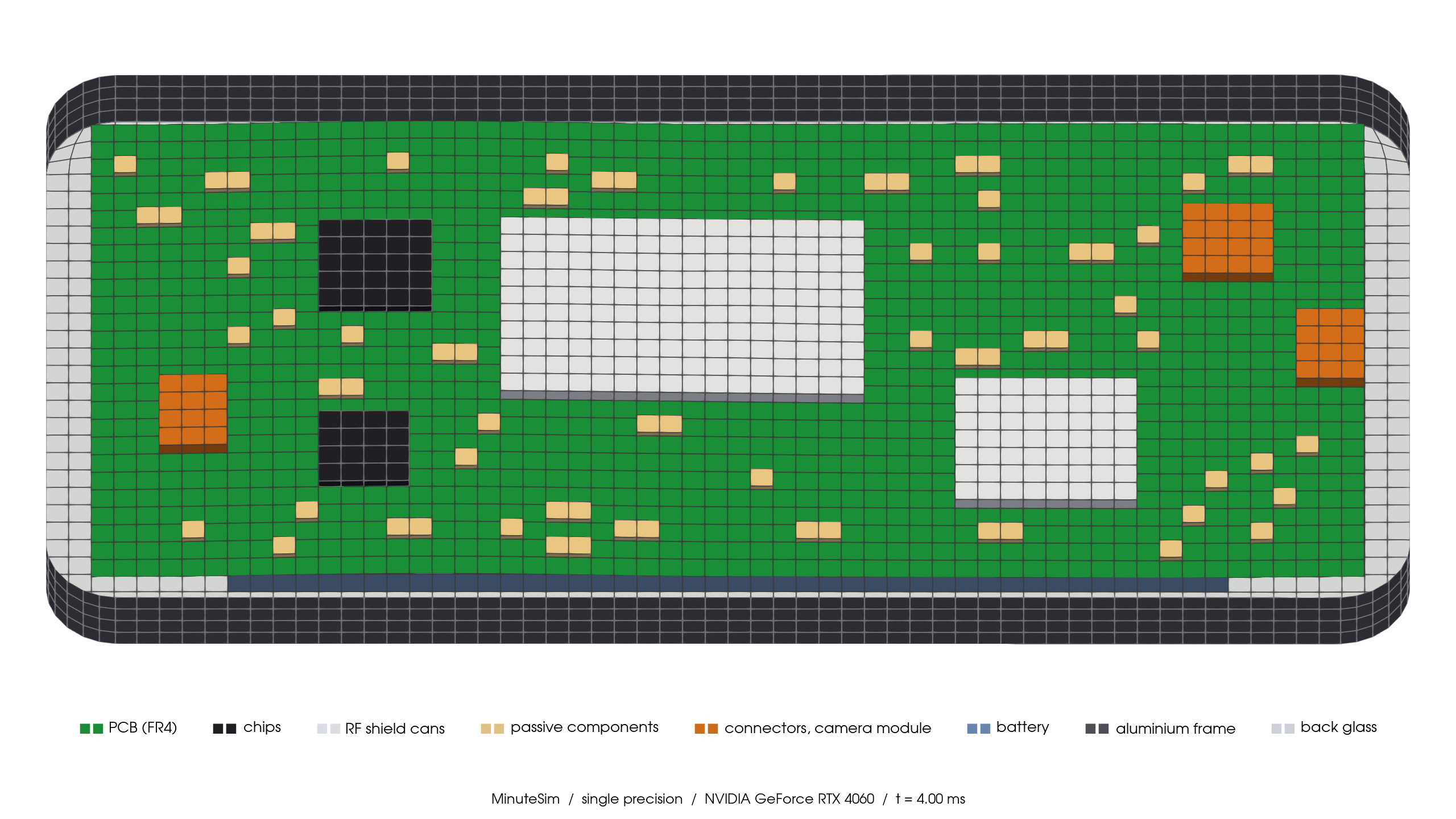Pick the larger upper black chip block
Image resolution: width=1456 pixels, height=819 pixels.
pyautogui.click(x=375, y=265)
